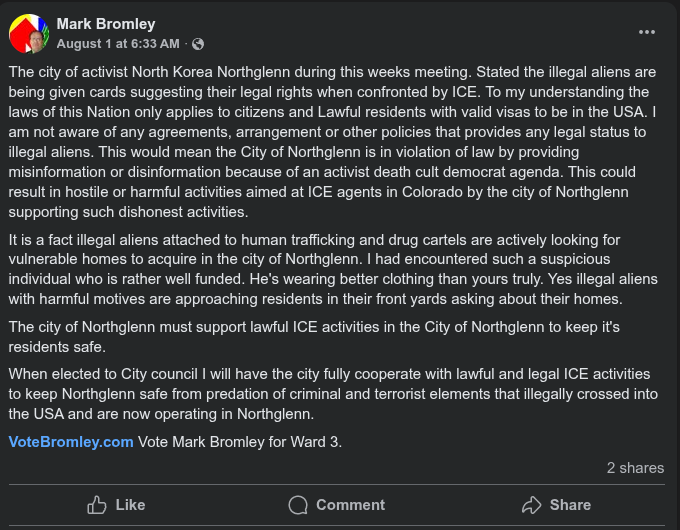Click the paragraph starting 'It is a fact'
680x530 pixels.
(330, 270)
